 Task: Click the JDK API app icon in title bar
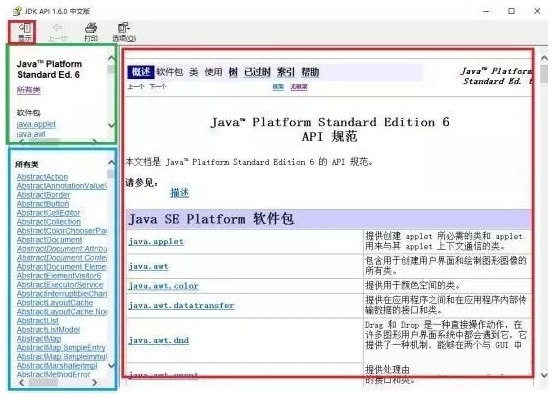click(x=17, y=11)
